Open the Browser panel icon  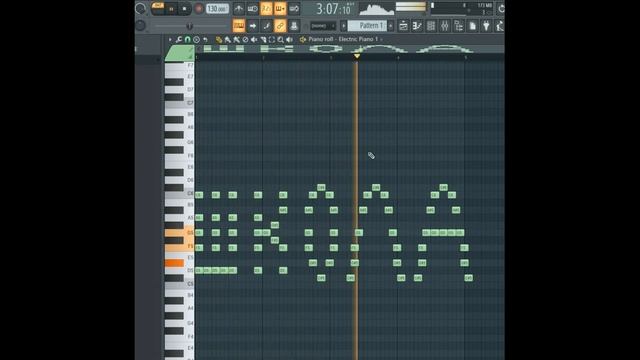[x=459, y=26]
